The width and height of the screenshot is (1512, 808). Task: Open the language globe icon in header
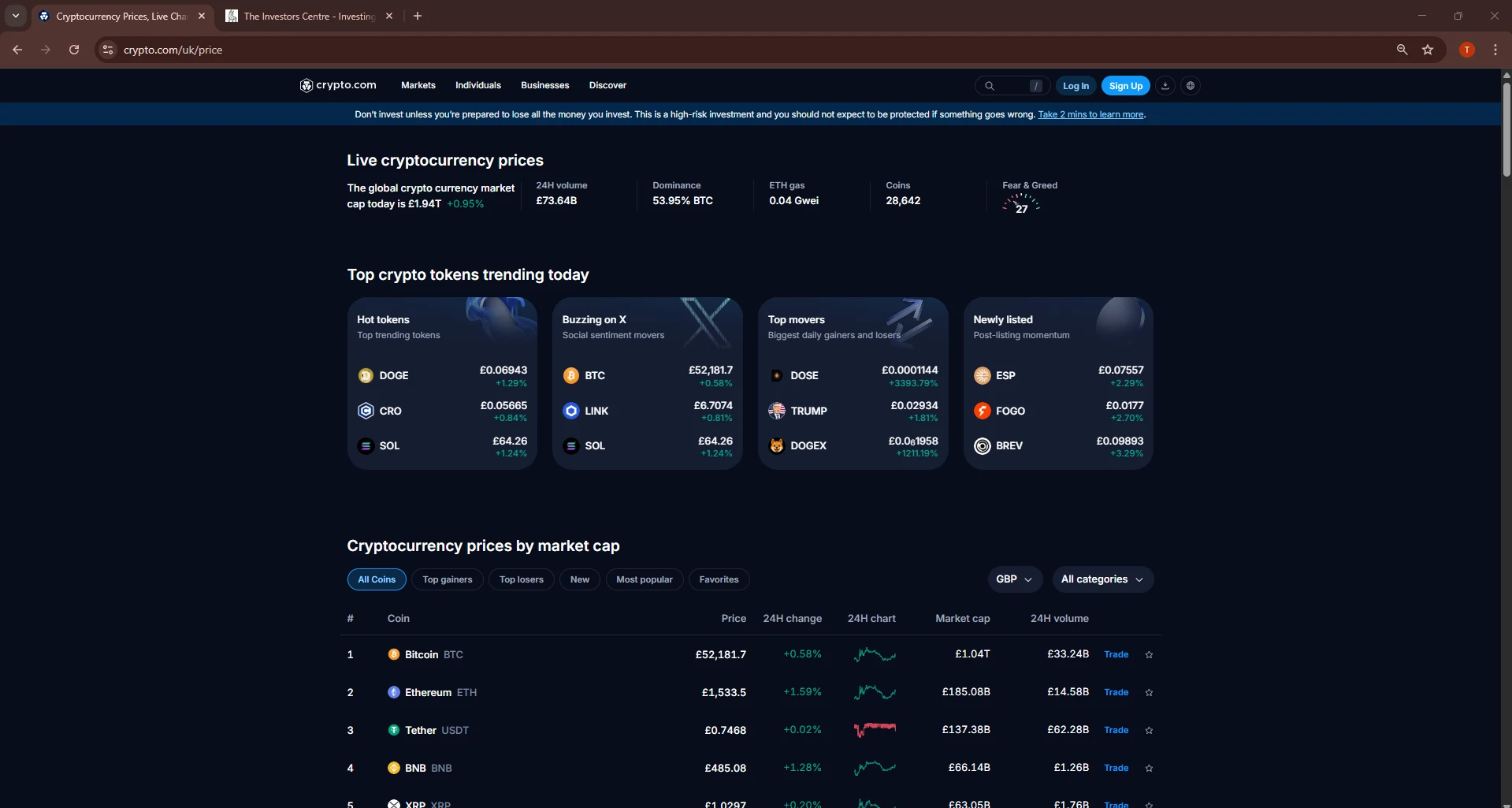pos(1191,86)
